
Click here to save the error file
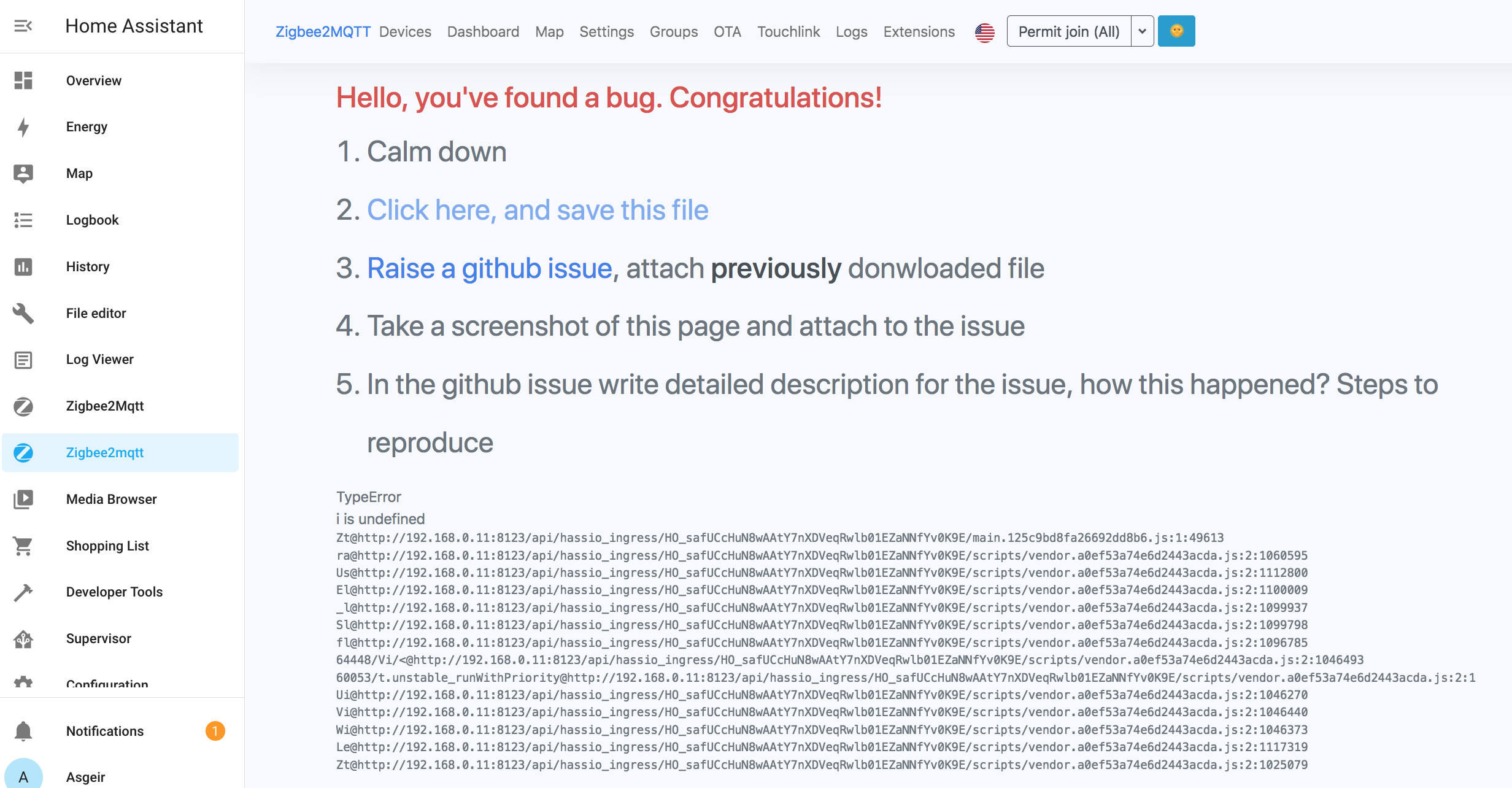coord(537,209)
